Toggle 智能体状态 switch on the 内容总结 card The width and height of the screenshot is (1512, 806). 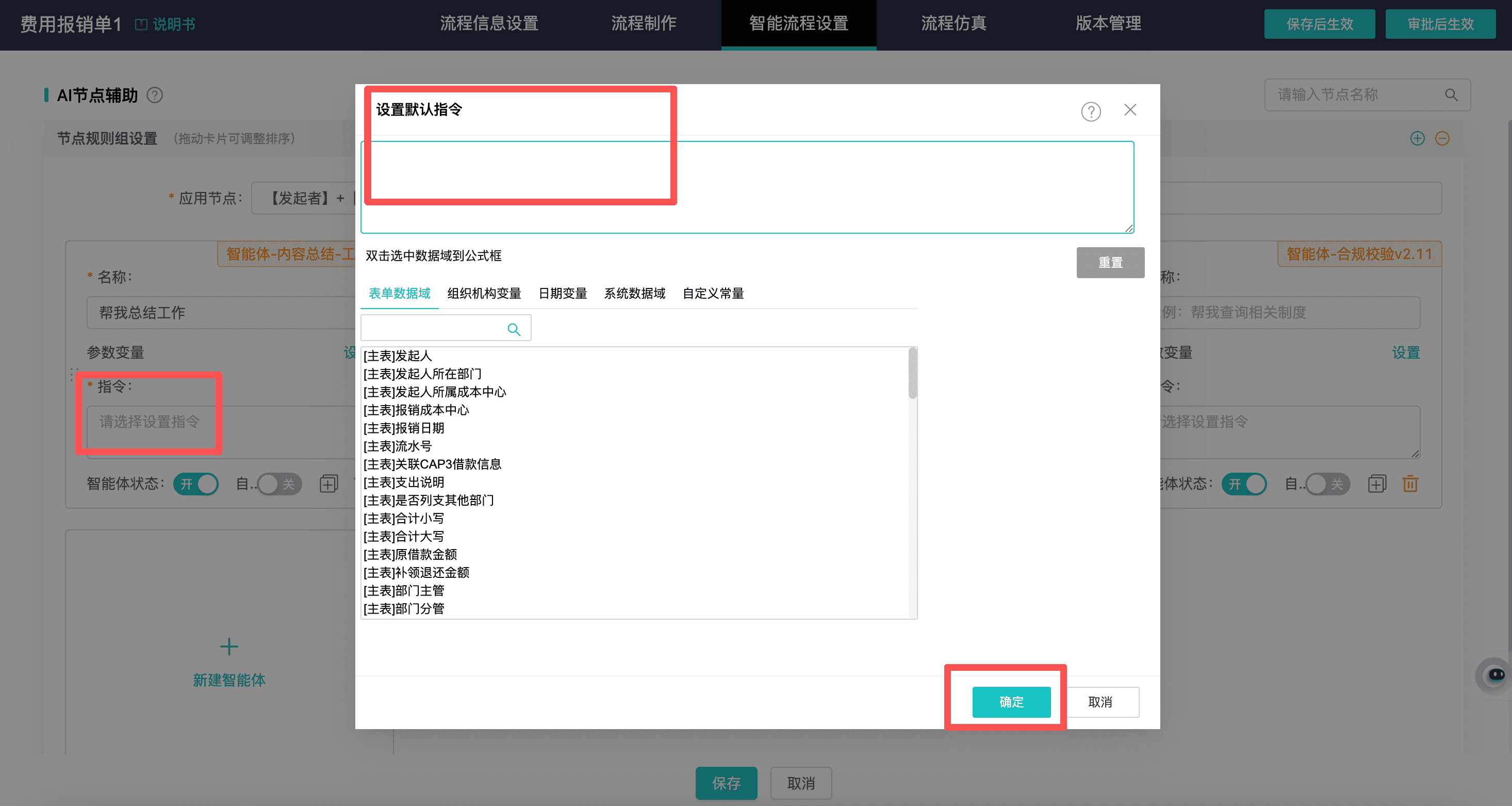(x=196, y=484)
